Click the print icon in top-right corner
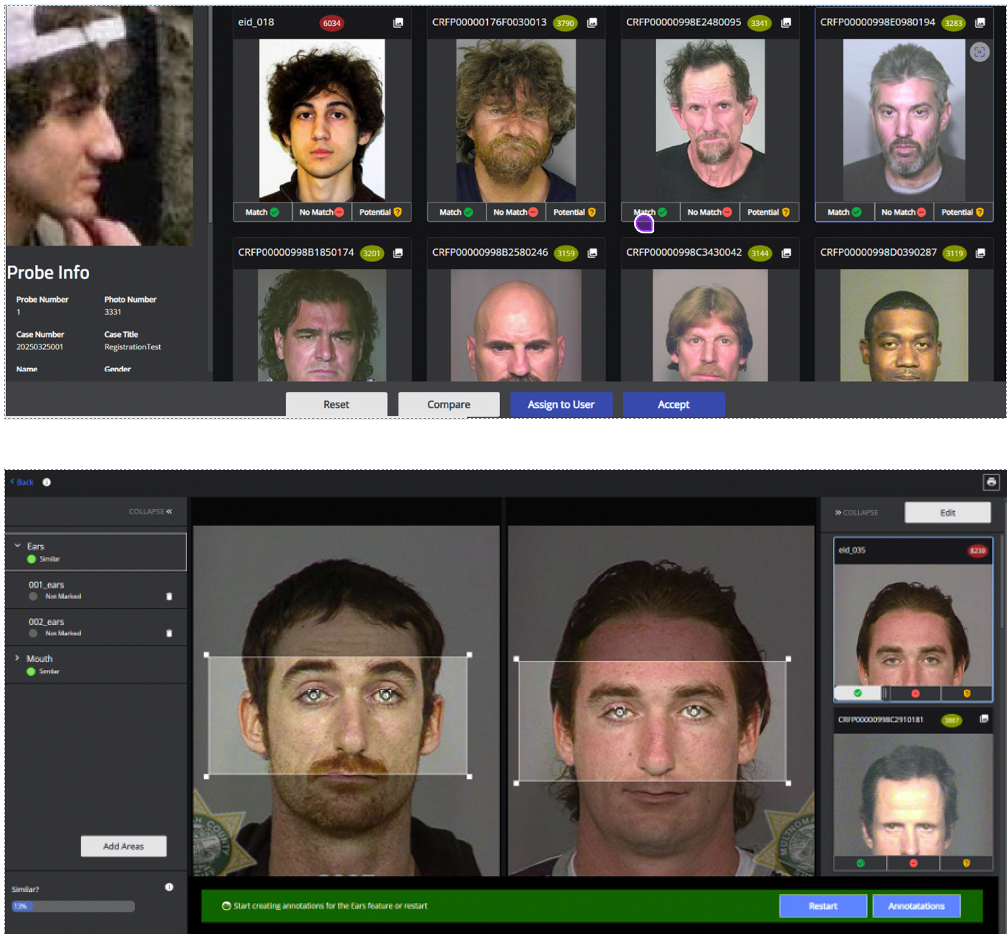1008x934 pixels. click(x=991, y=482)
